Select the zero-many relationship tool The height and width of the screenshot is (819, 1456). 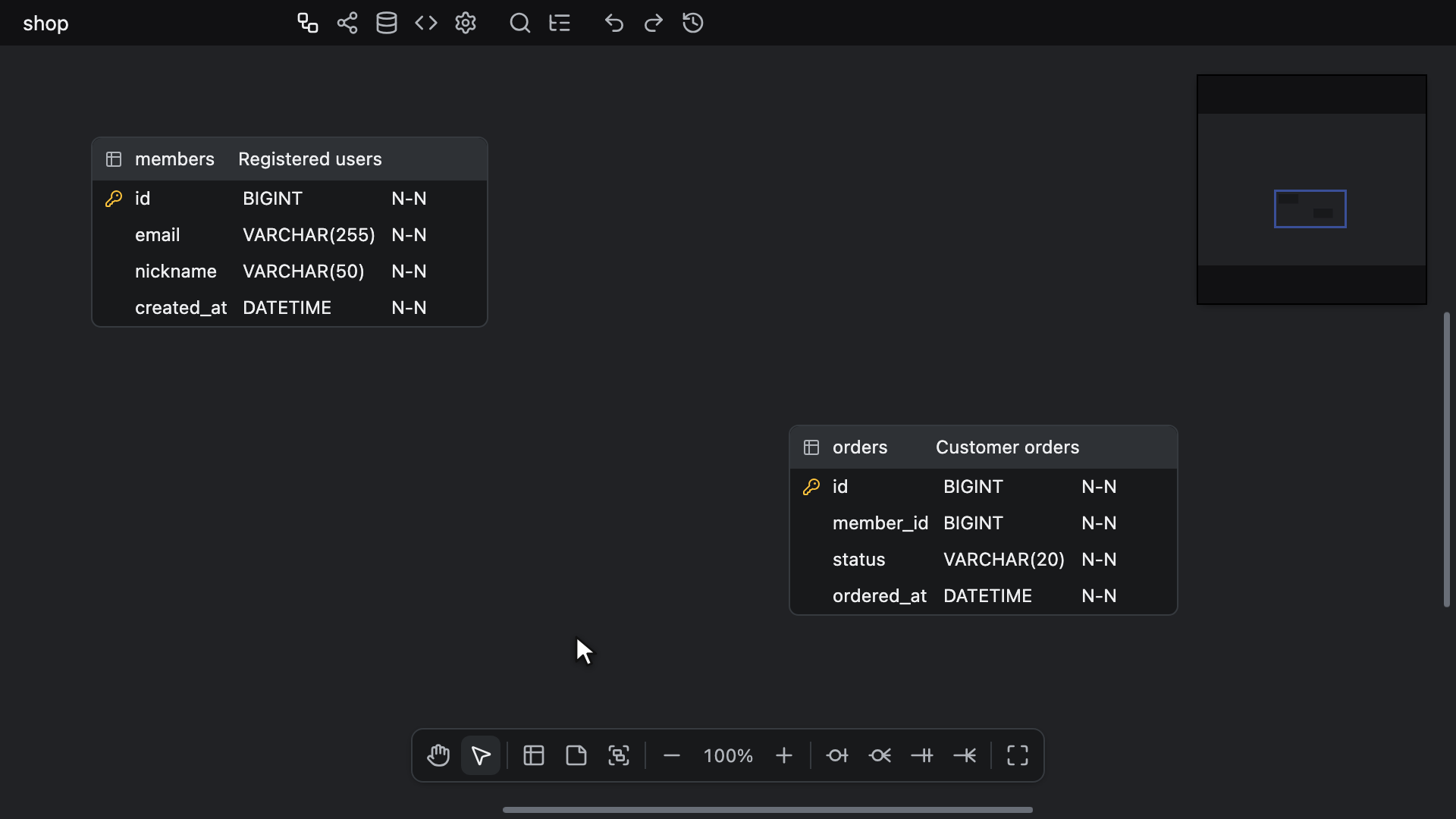880,755
